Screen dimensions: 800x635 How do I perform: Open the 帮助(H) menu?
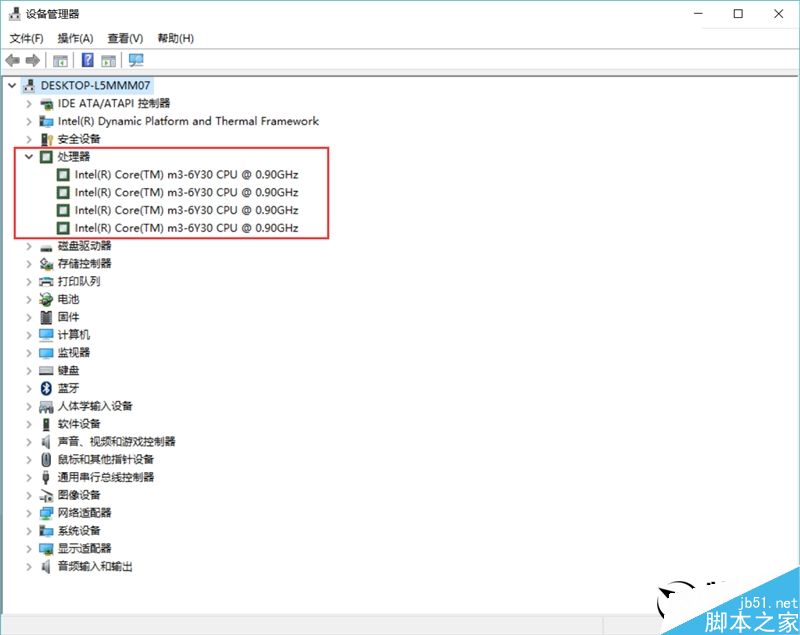coord(176,38)
